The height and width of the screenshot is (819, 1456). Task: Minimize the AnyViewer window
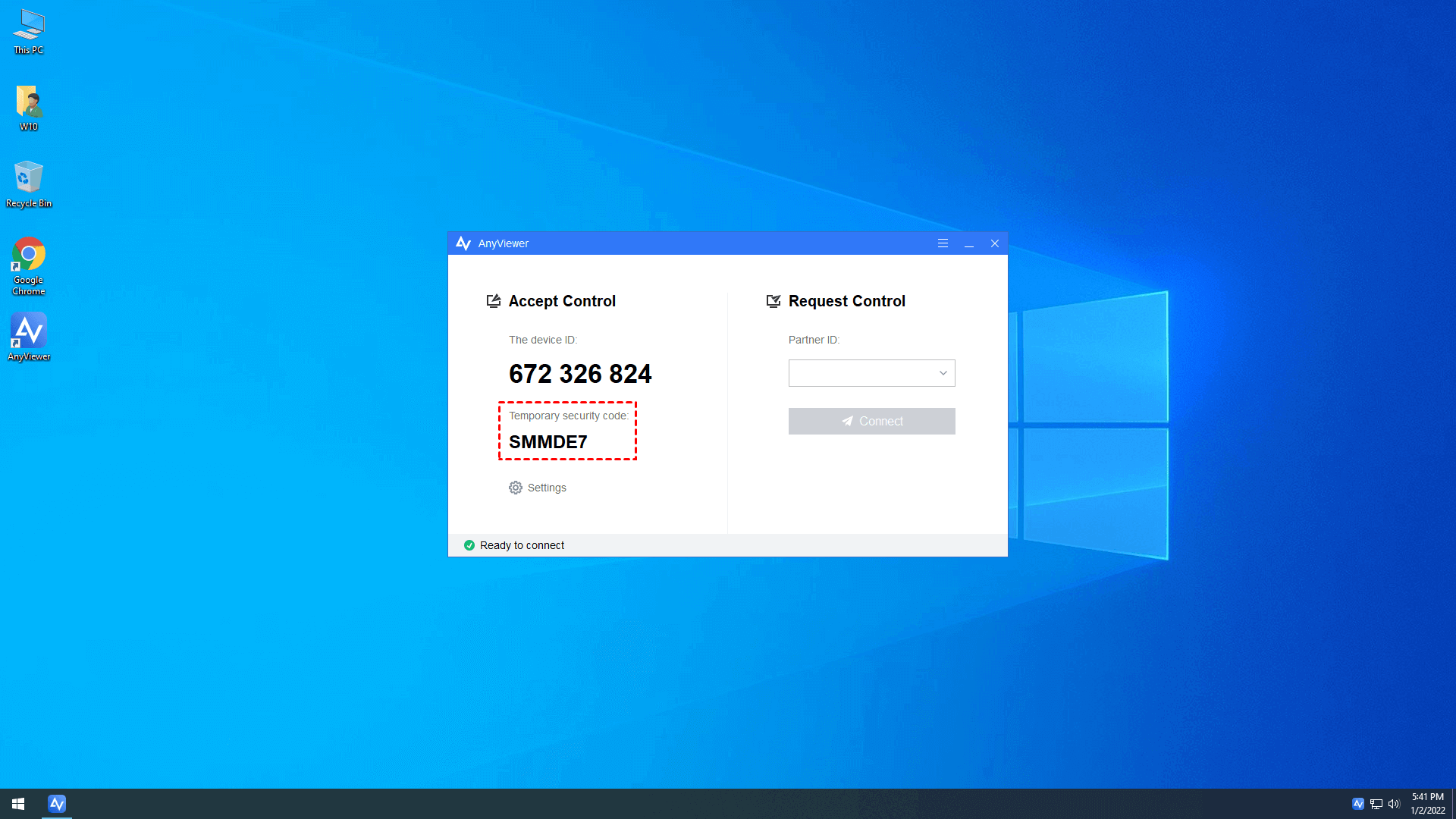click(x=969, y=243)
